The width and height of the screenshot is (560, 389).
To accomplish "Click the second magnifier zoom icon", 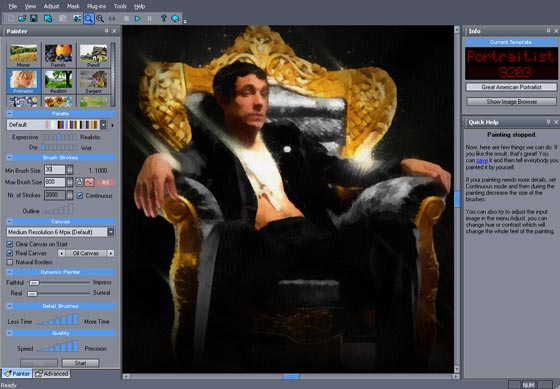I will pos(100,18).
